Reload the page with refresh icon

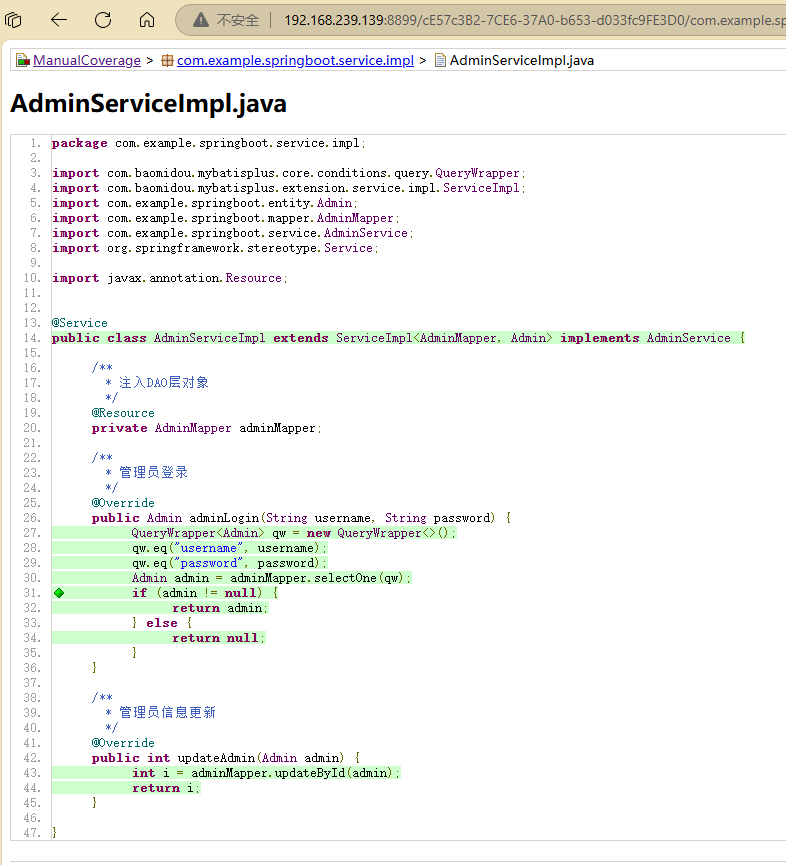click(103, 20)
